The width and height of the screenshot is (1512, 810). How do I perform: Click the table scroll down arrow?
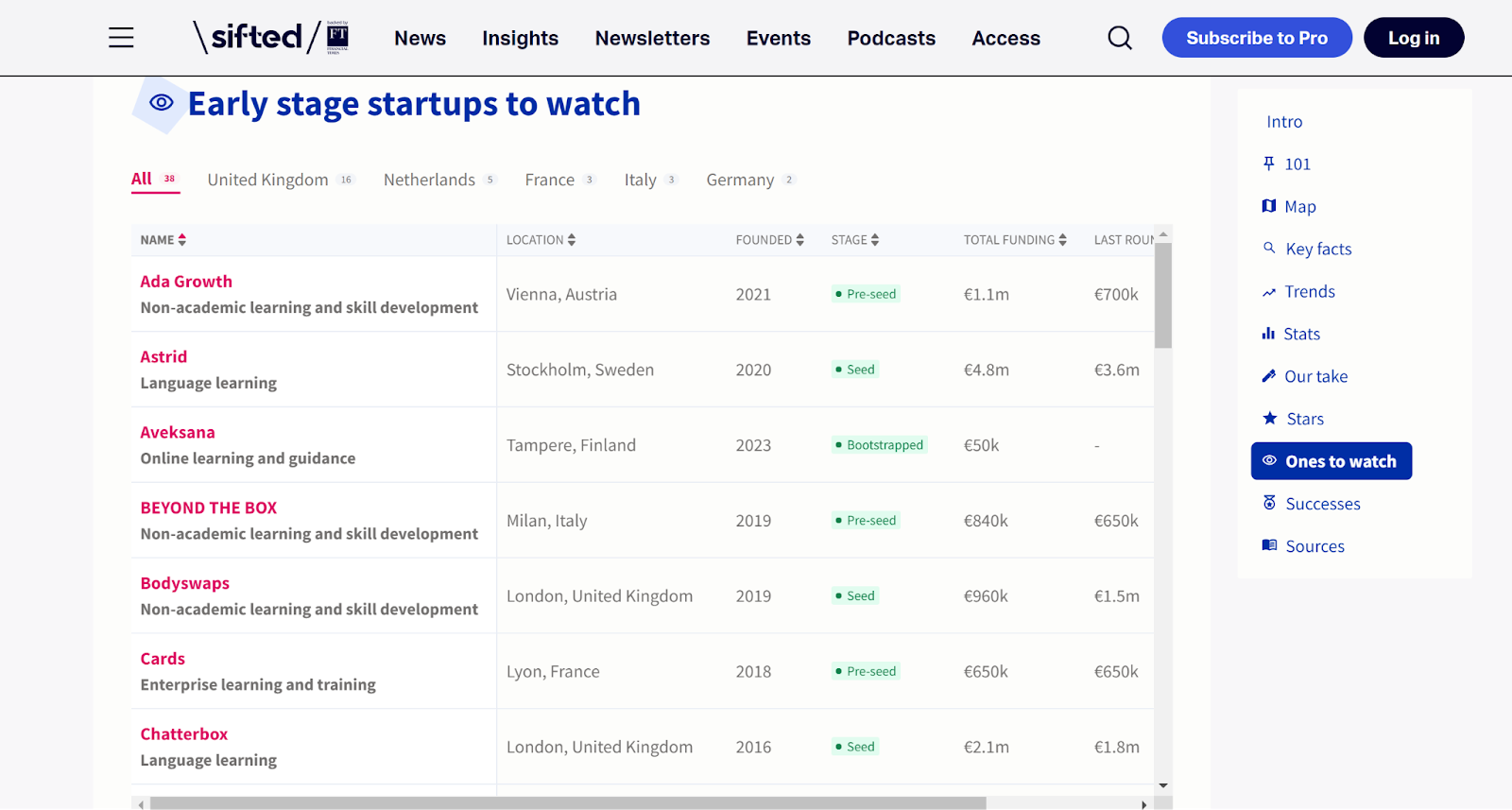(x=1163, y=785)
